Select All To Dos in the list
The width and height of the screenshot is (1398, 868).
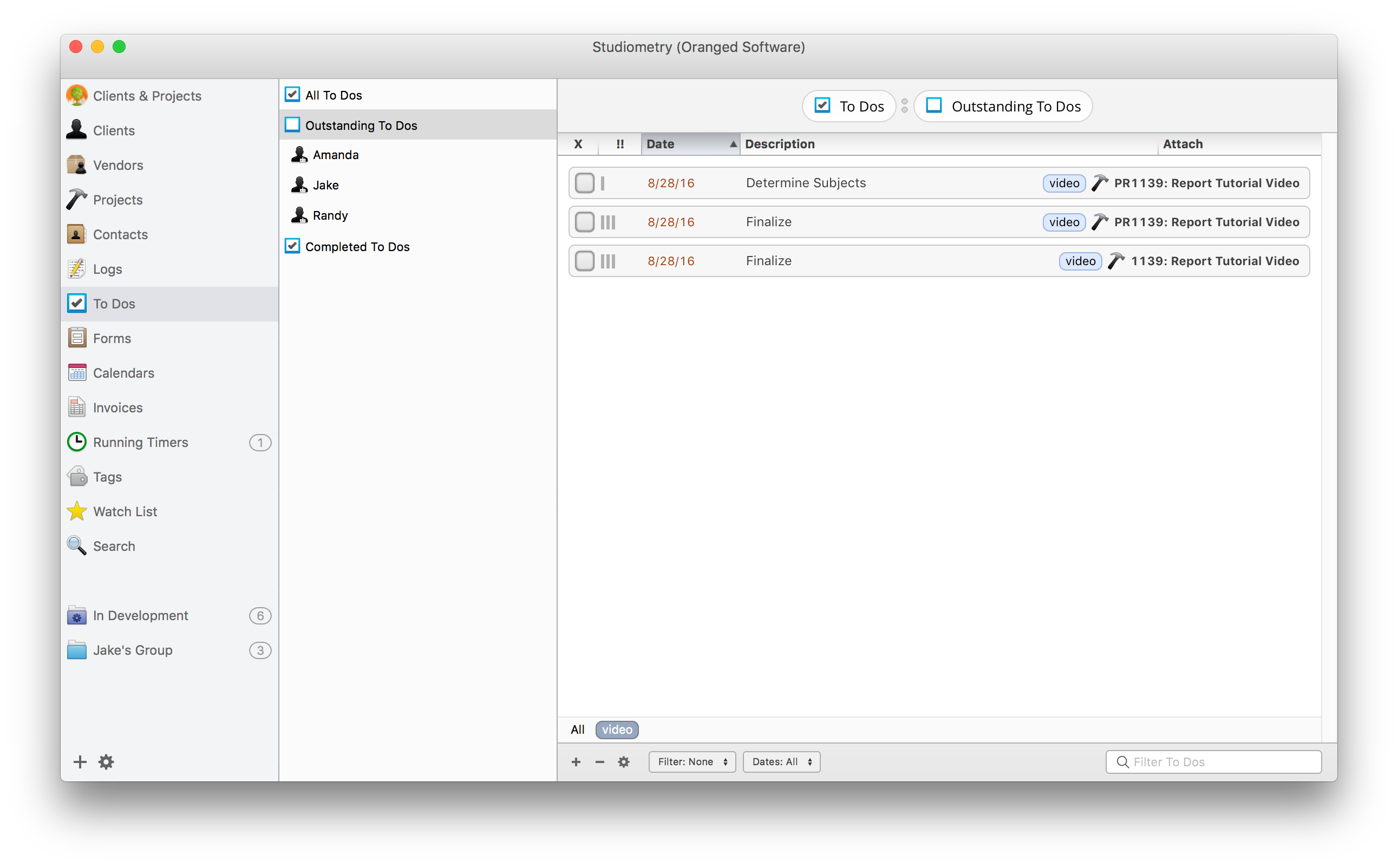click(418, 95)
